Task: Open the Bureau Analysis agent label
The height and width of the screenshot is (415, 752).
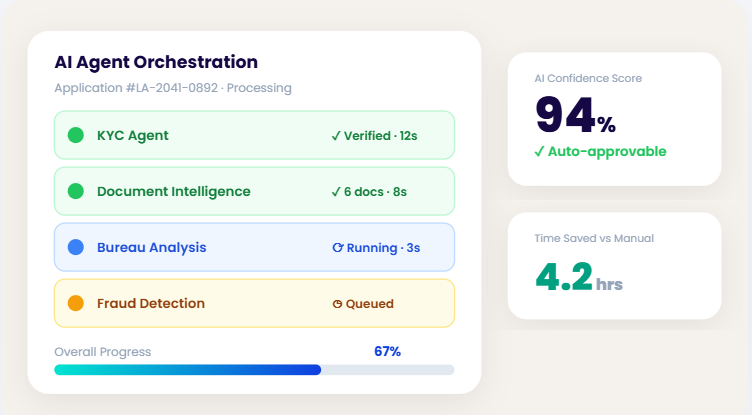Action: pyautogui.click(x=151, y=247)
